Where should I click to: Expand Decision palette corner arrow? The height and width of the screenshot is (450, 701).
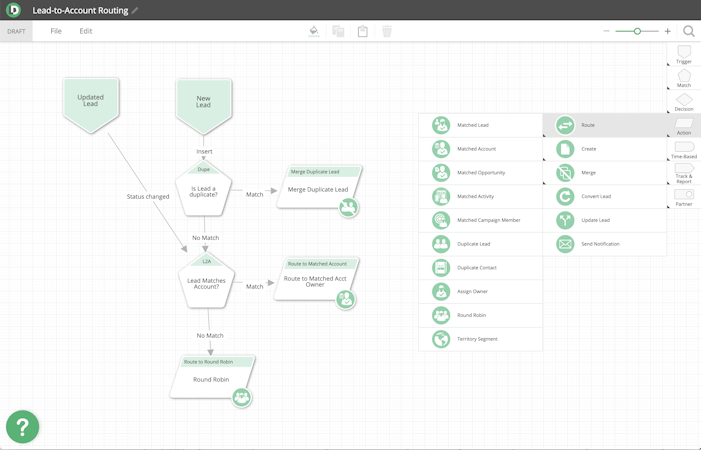[668, 112]
